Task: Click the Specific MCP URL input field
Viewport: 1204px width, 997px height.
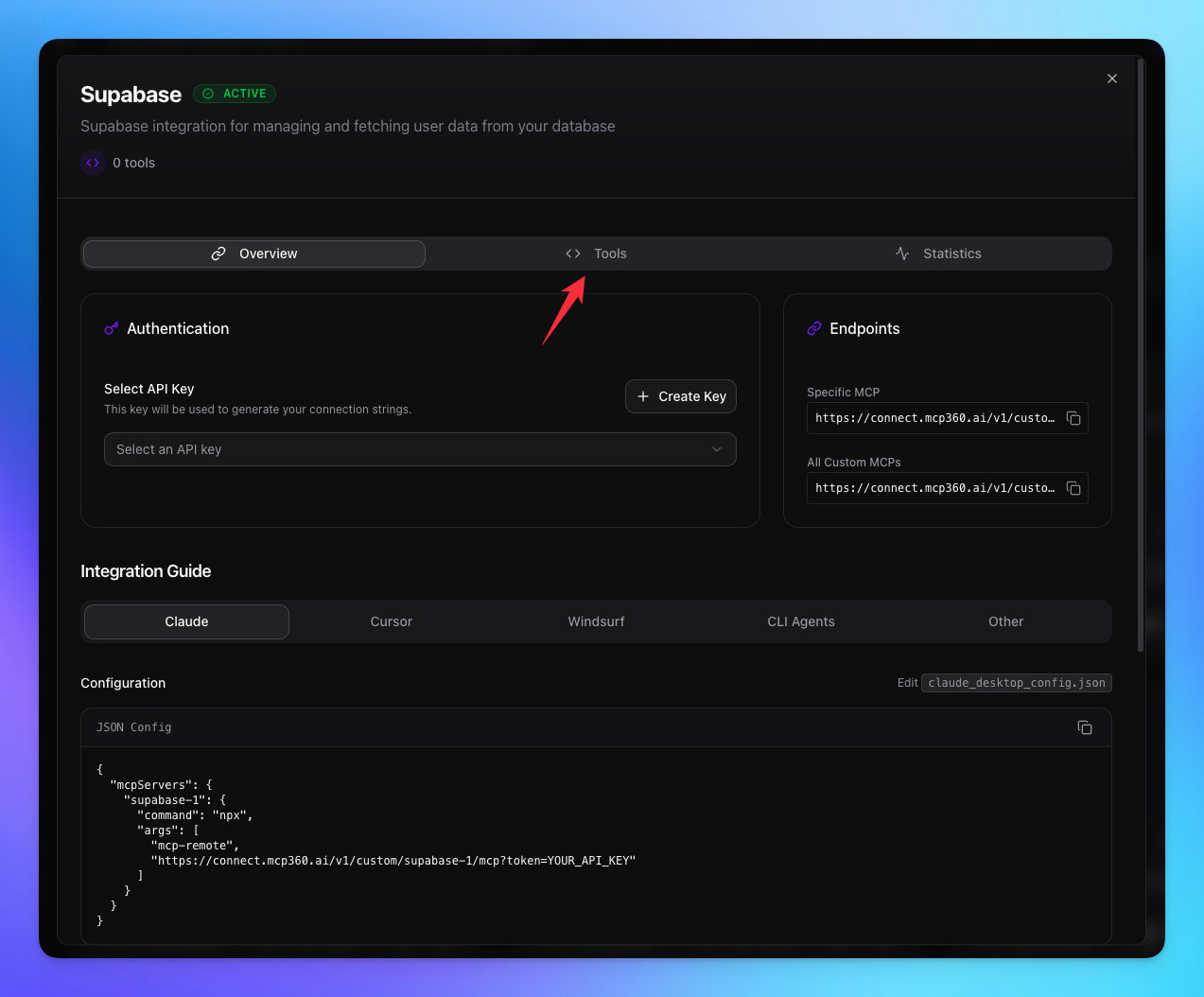Action: point(932,418)
